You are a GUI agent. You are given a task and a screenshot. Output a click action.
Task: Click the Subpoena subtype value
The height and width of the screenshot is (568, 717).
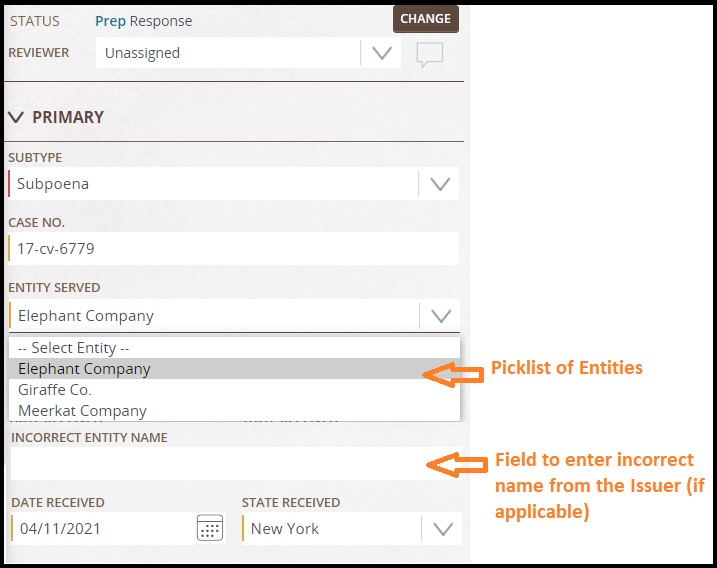pos(53,184)
